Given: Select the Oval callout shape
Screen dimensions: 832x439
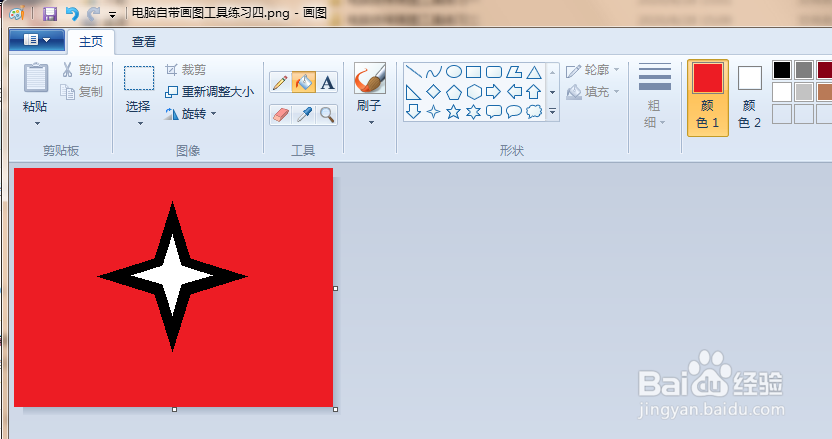Looking at the screenshot, I should (514, 111).
